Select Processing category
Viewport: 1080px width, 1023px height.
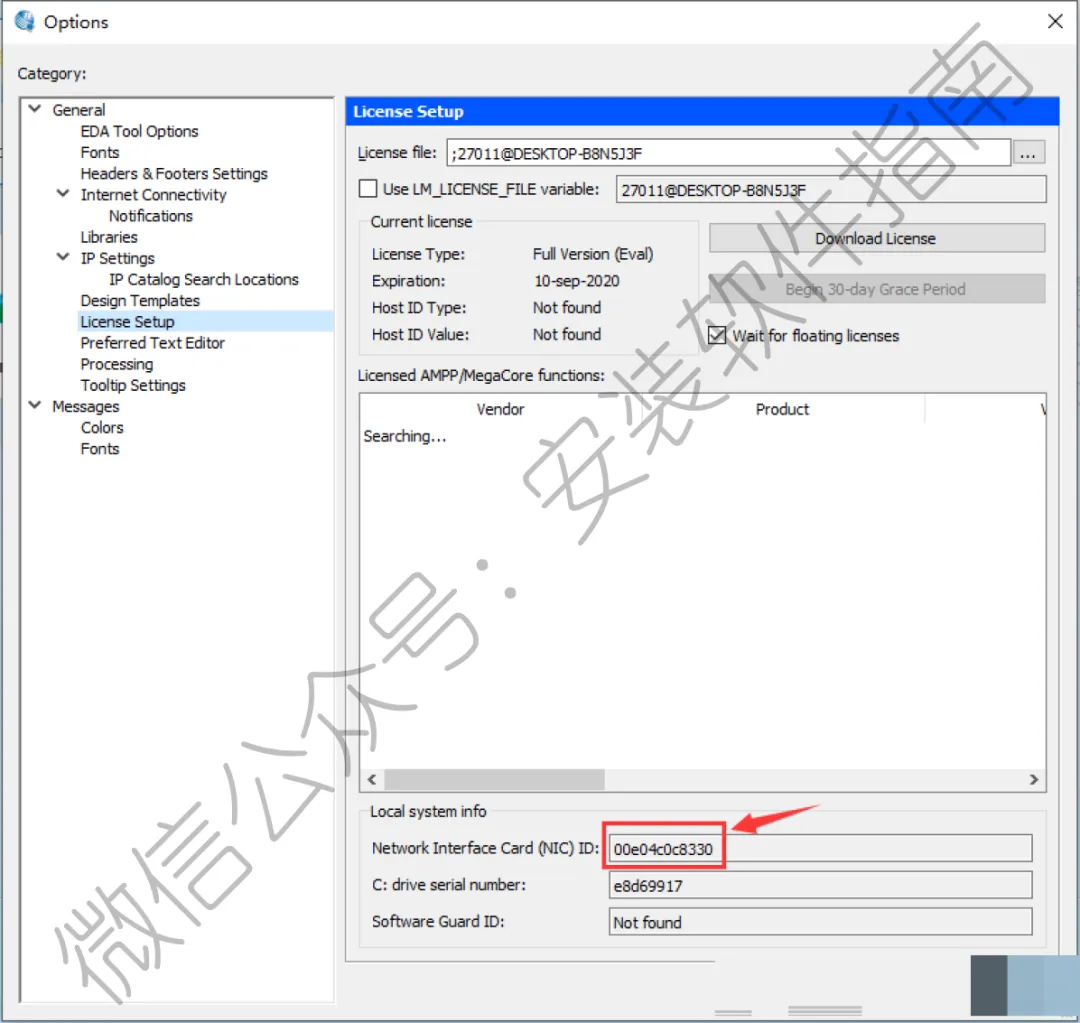click(116, 364)
